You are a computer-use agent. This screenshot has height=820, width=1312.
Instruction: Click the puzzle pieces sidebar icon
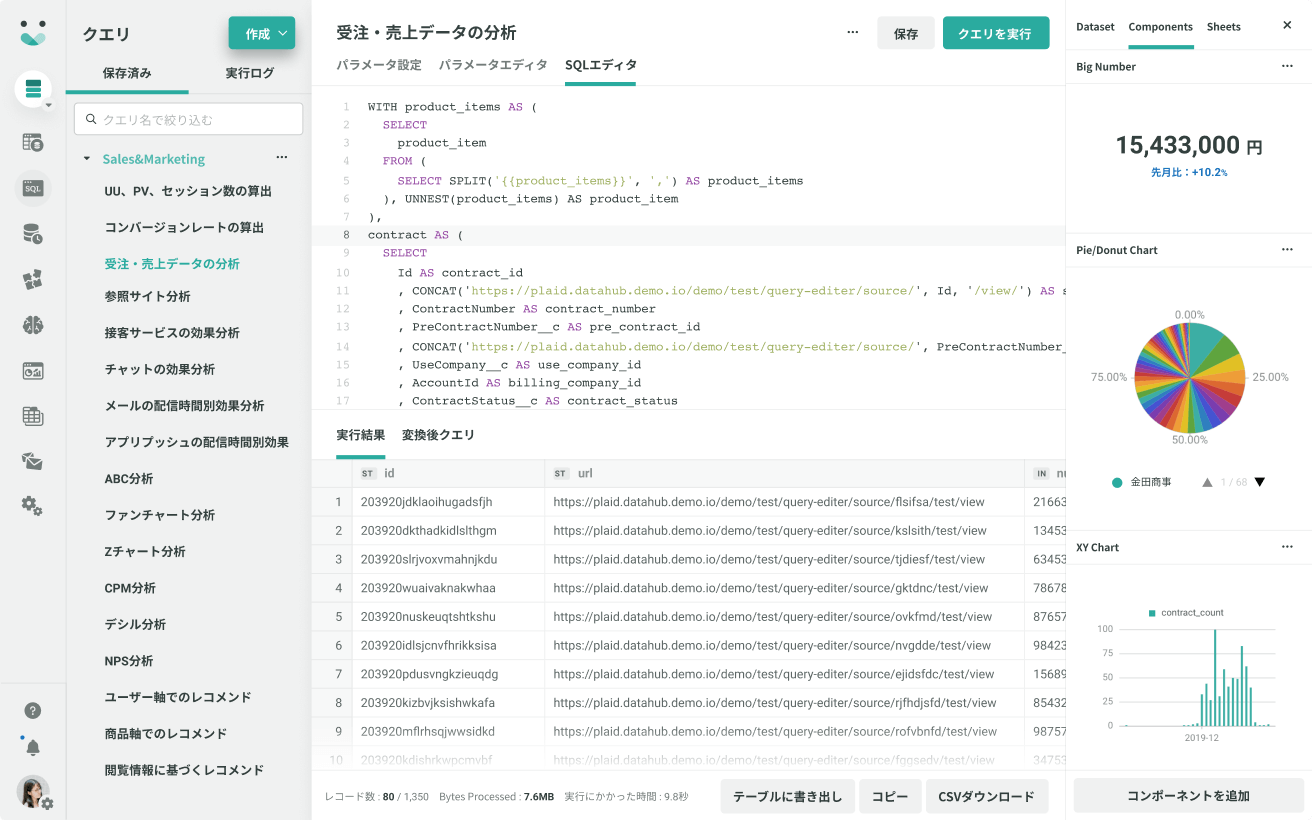tap(33, 279)
